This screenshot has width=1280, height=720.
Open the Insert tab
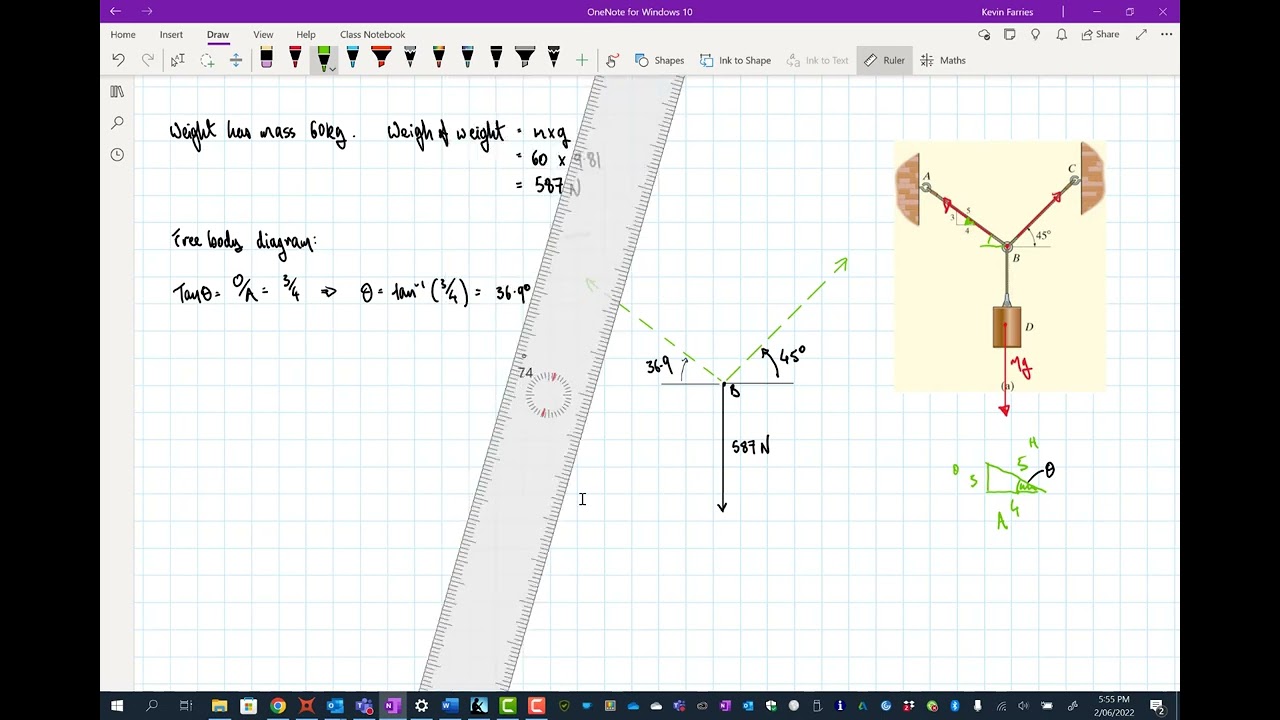click(171, 34)
